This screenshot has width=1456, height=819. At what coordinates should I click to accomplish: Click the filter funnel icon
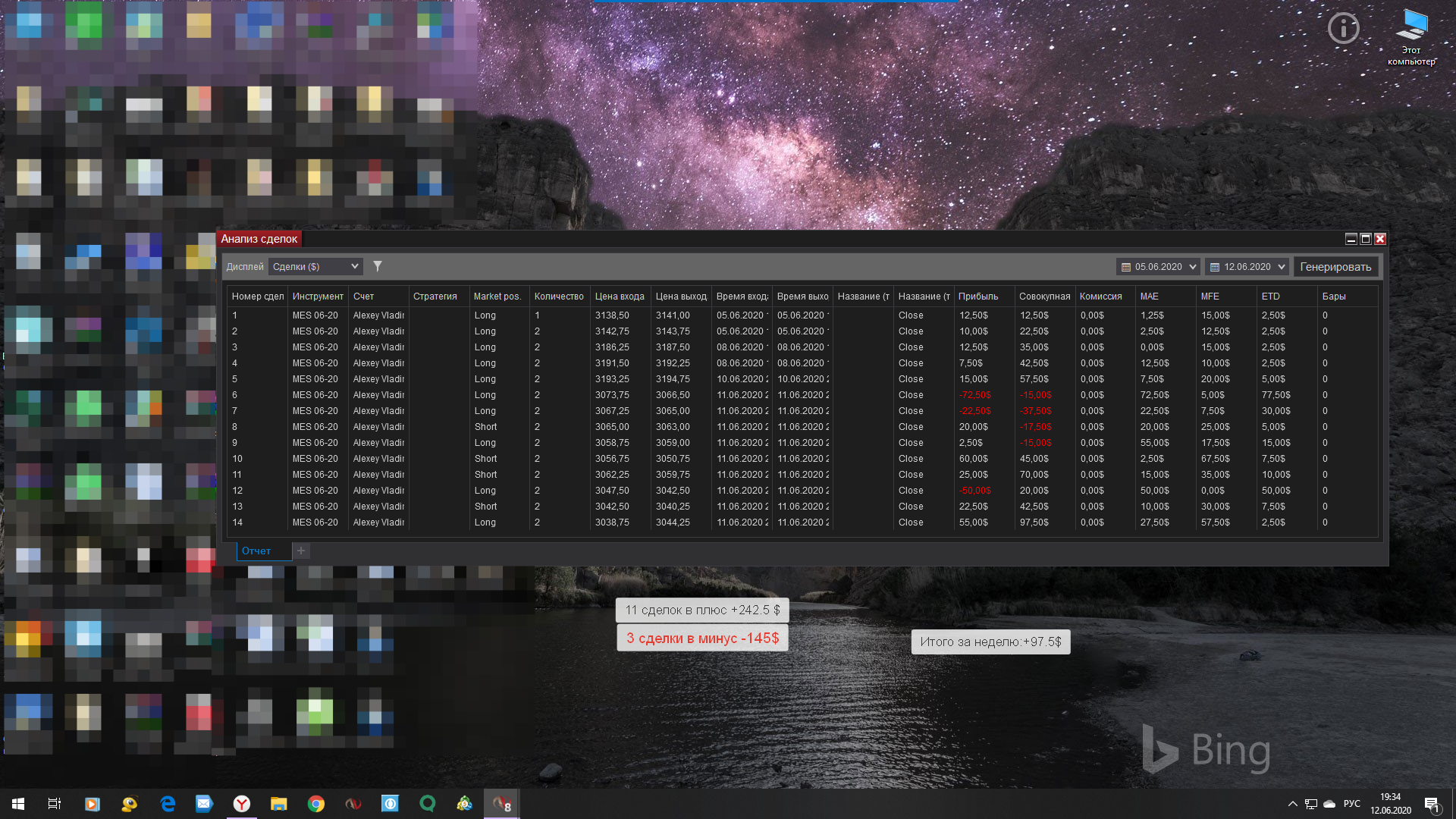coord(377,266)
